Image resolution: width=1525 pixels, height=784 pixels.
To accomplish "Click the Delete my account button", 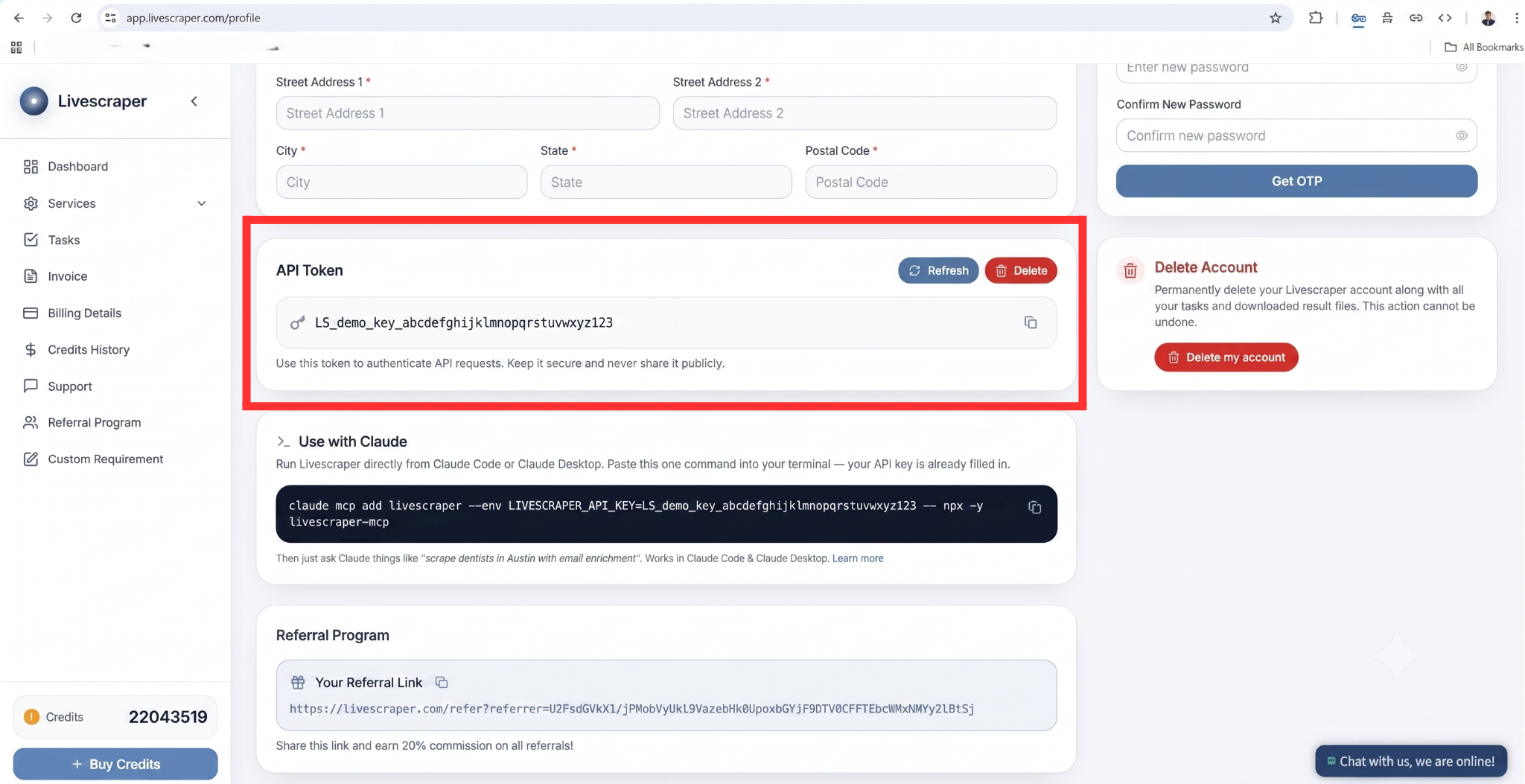I will click(1226, 357).
